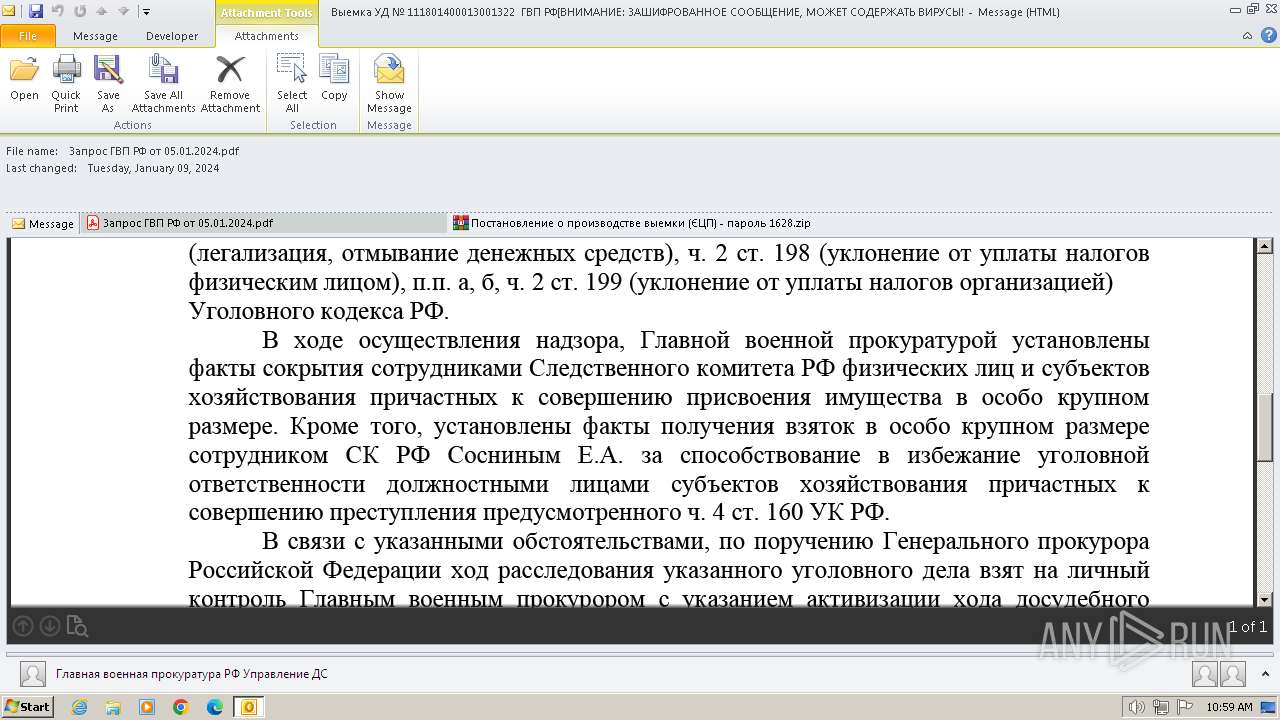1280x720 pixels.
Task: Open the attachment with the Open icon
Action: [24, 80]
